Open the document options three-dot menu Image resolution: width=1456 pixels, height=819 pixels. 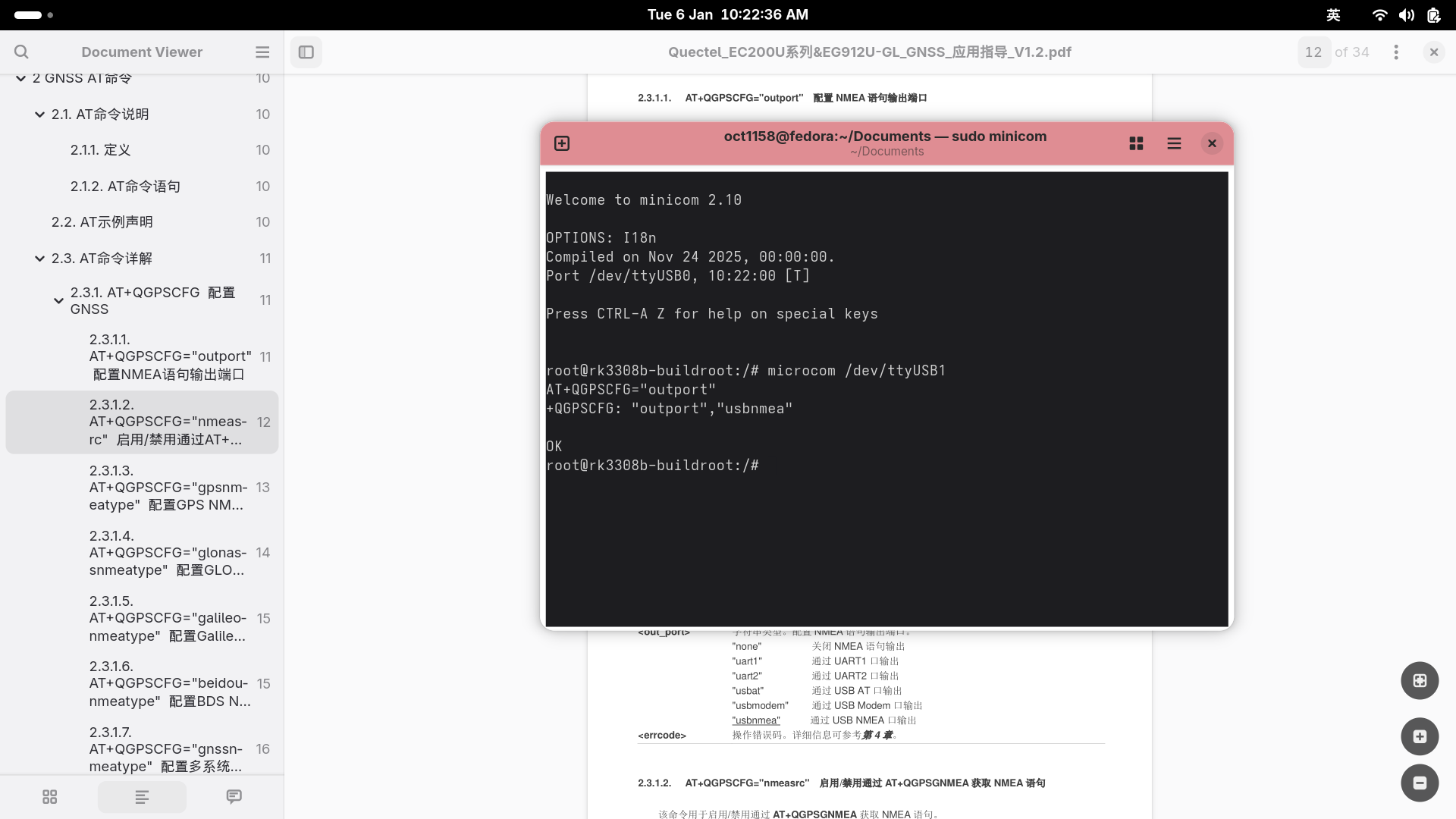[x=1395, y=52]
